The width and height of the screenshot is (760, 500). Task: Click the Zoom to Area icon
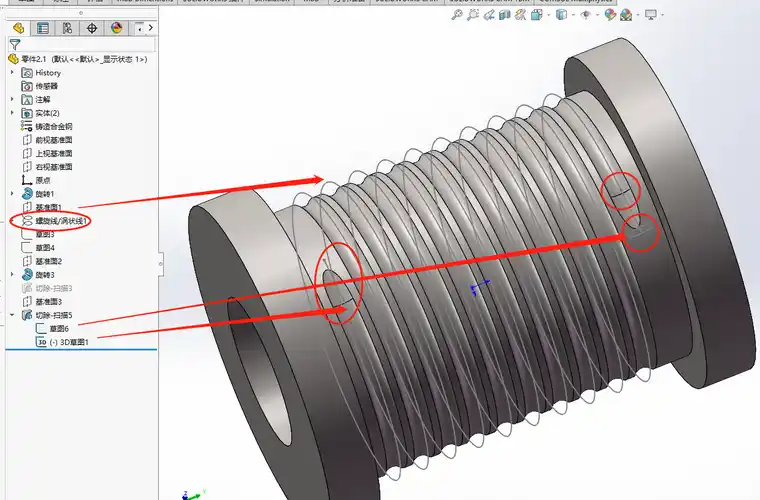point(473,15)
